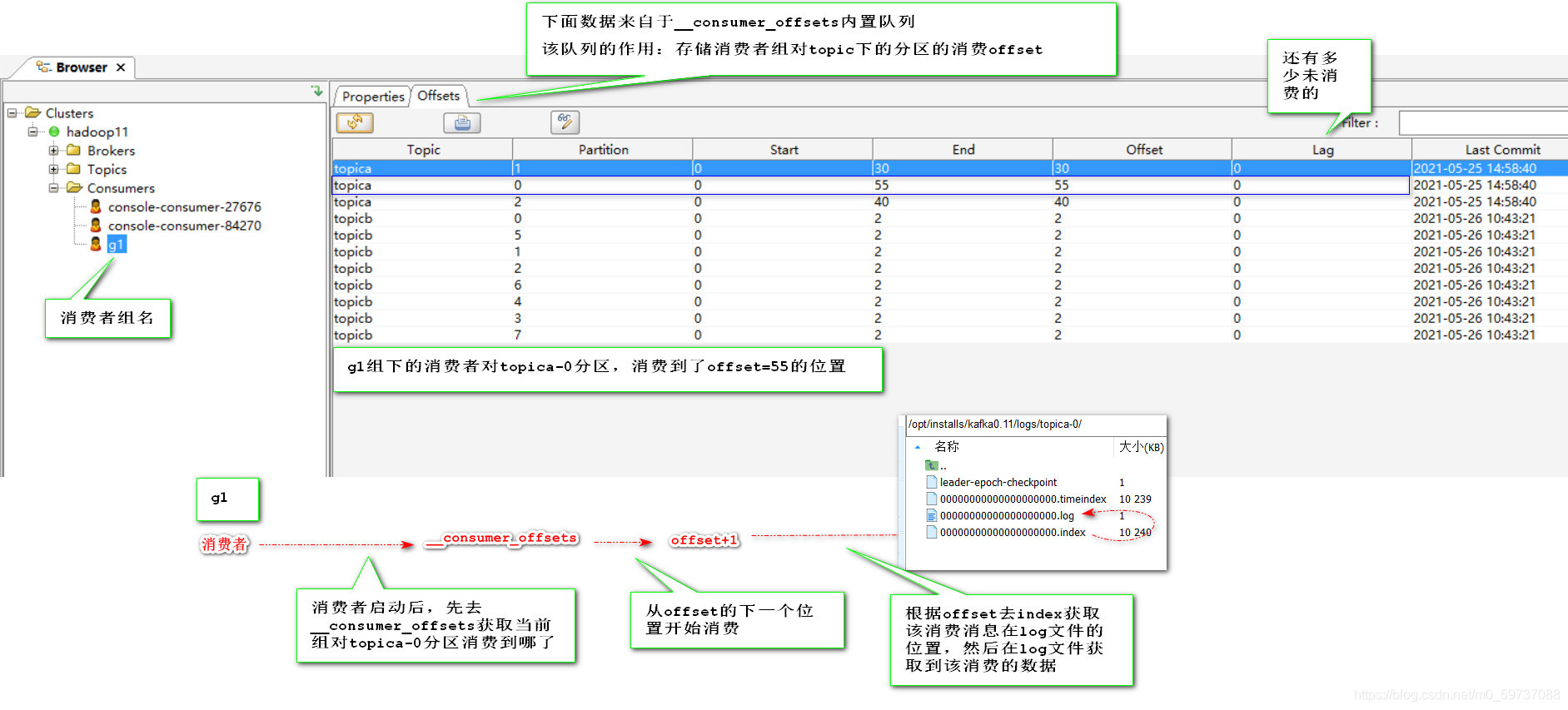
Task: Select console-consumer-27676 in the tree
Action: point(184,206)
